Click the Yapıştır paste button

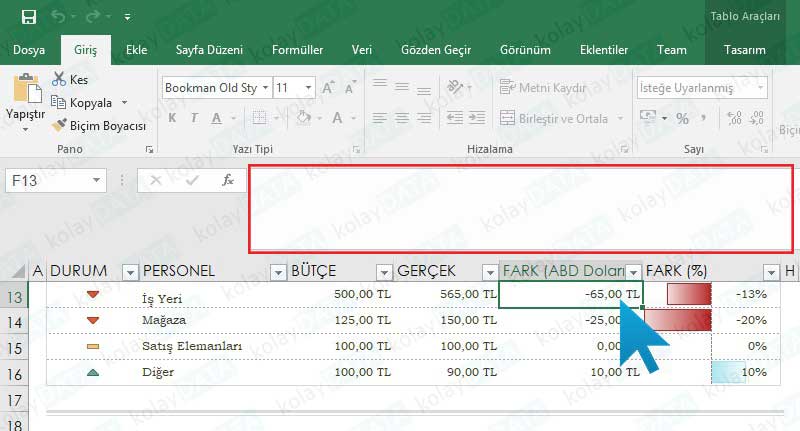coord(26,102)
